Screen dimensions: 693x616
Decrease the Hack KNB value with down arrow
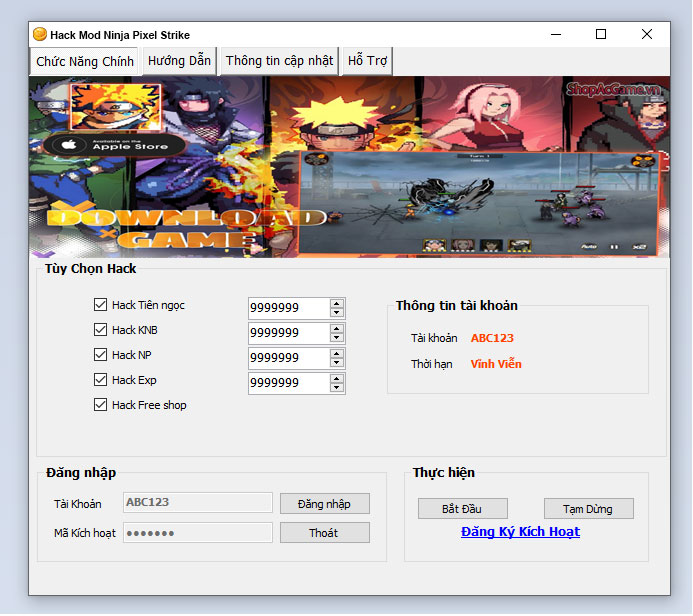pyautogui.click(x=337, y=338)
